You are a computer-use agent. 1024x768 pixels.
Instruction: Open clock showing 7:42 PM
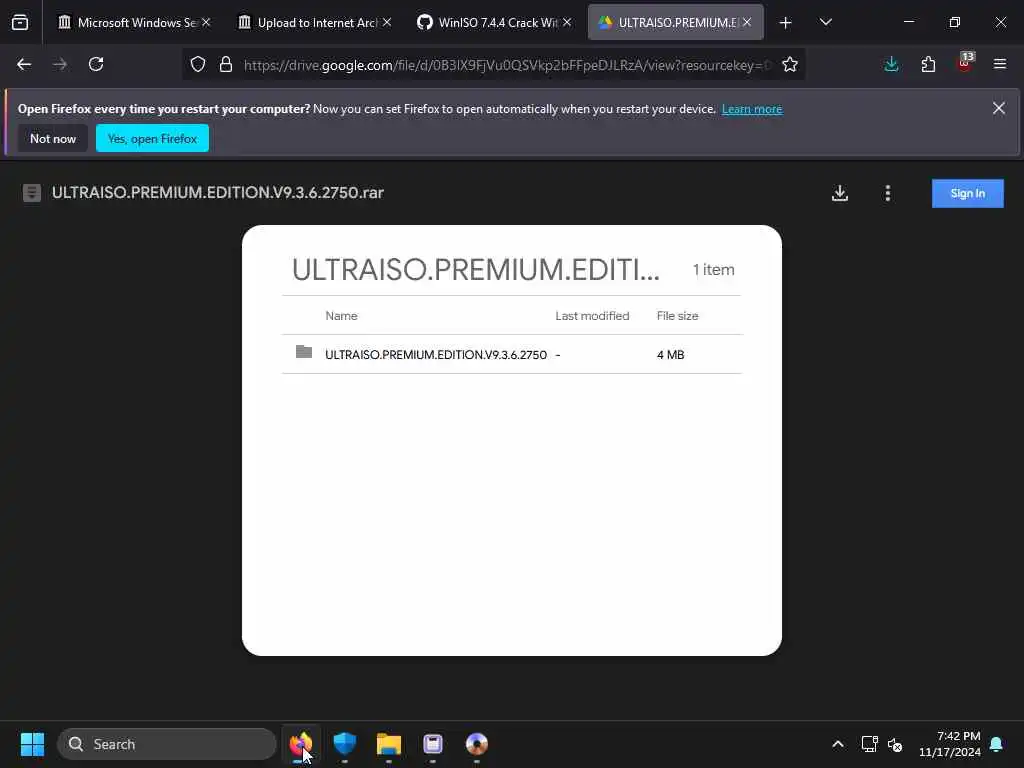pos(950,744)
